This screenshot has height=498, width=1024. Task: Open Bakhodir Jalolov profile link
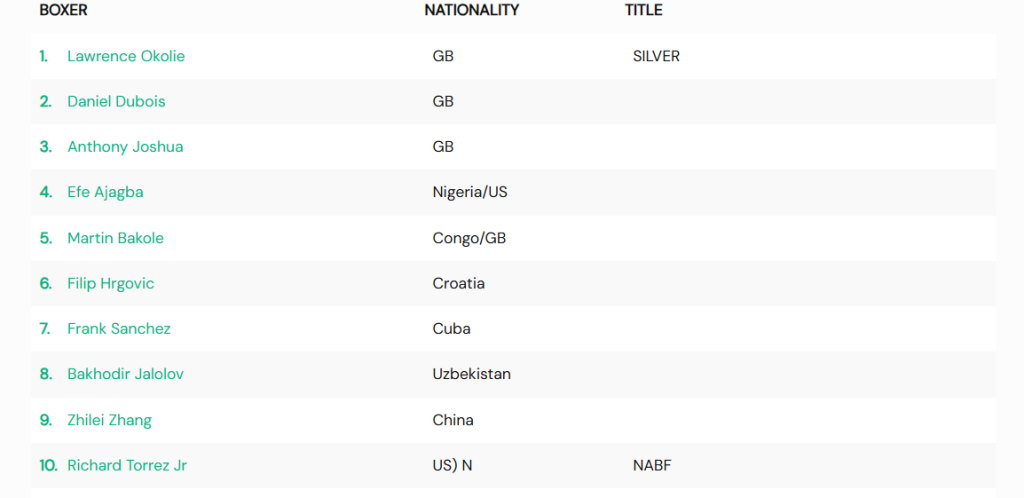pos(125,375)
